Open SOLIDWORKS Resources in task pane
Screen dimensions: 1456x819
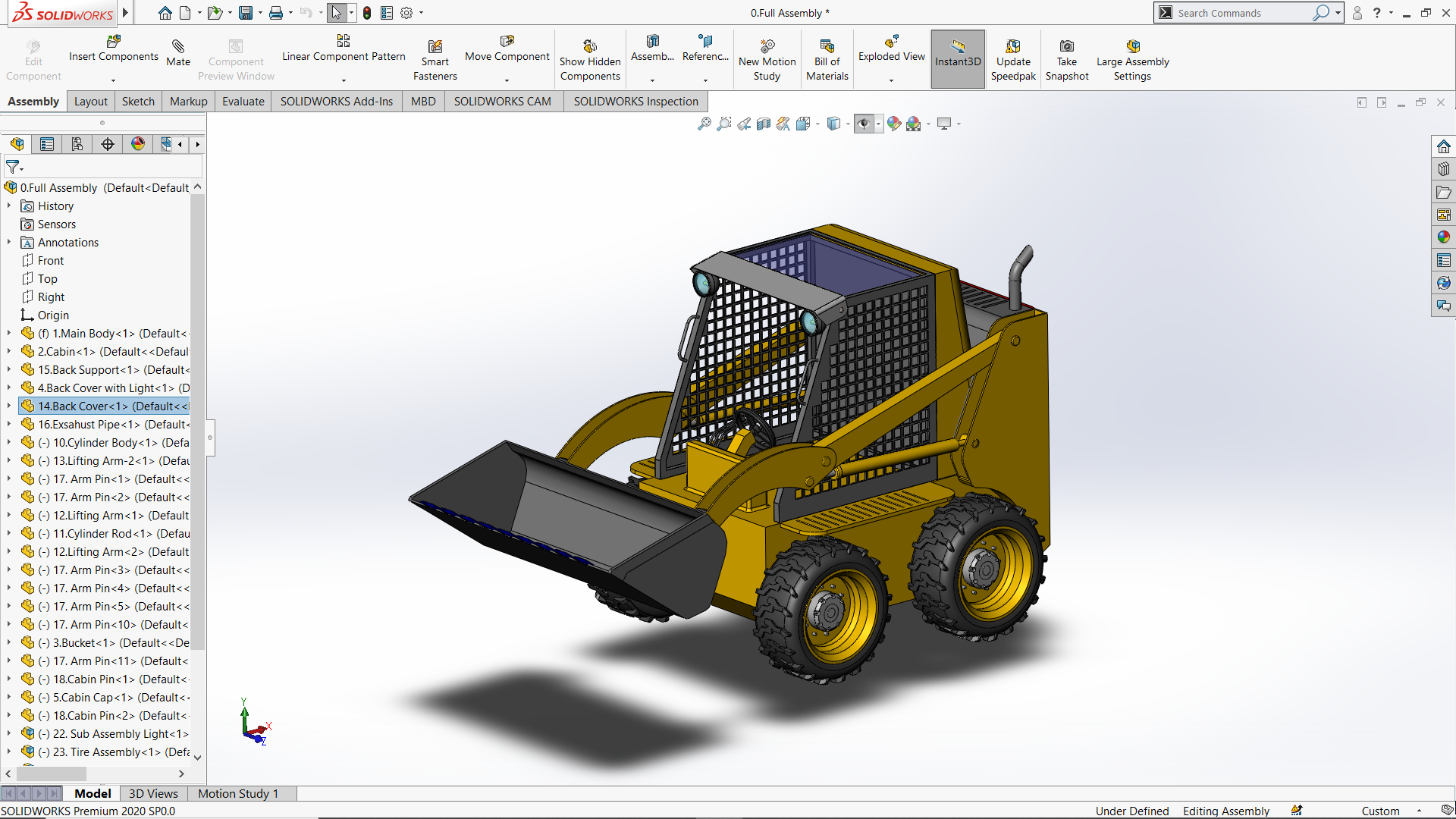click(1444, 146)
